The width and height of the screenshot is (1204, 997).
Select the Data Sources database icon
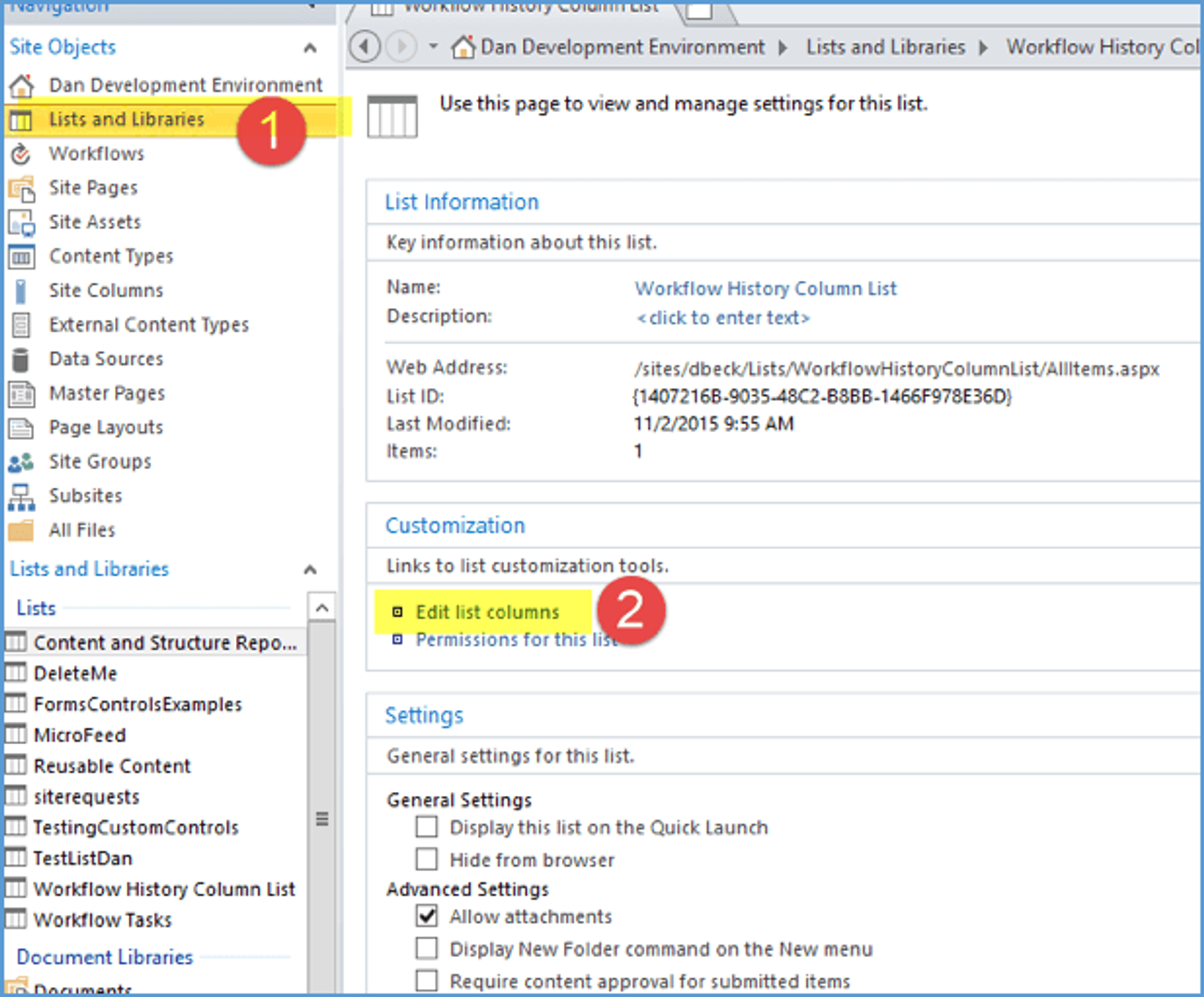[21, 359]
